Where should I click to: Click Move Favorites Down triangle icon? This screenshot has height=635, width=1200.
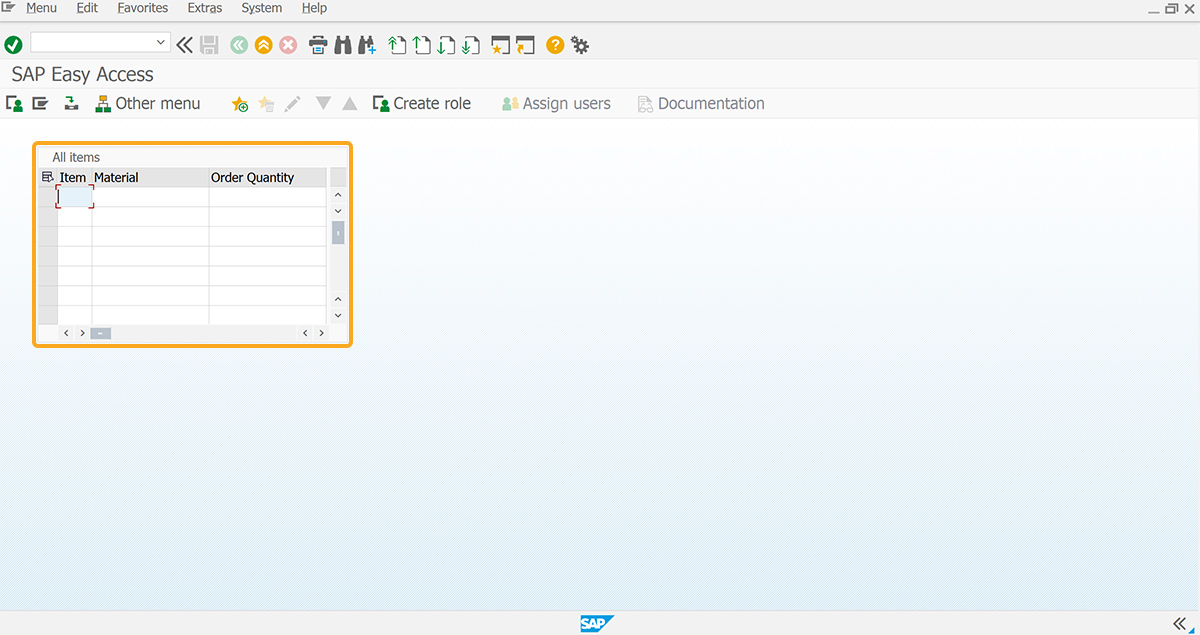pyautogui.click(x=323, y=103)
